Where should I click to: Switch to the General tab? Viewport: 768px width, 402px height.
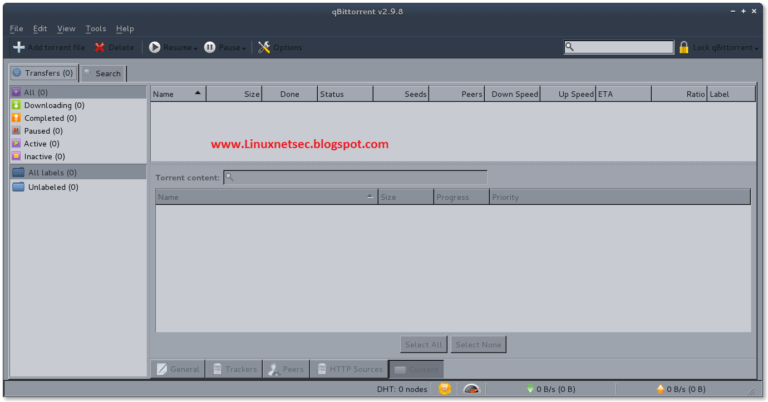point(178,369)
